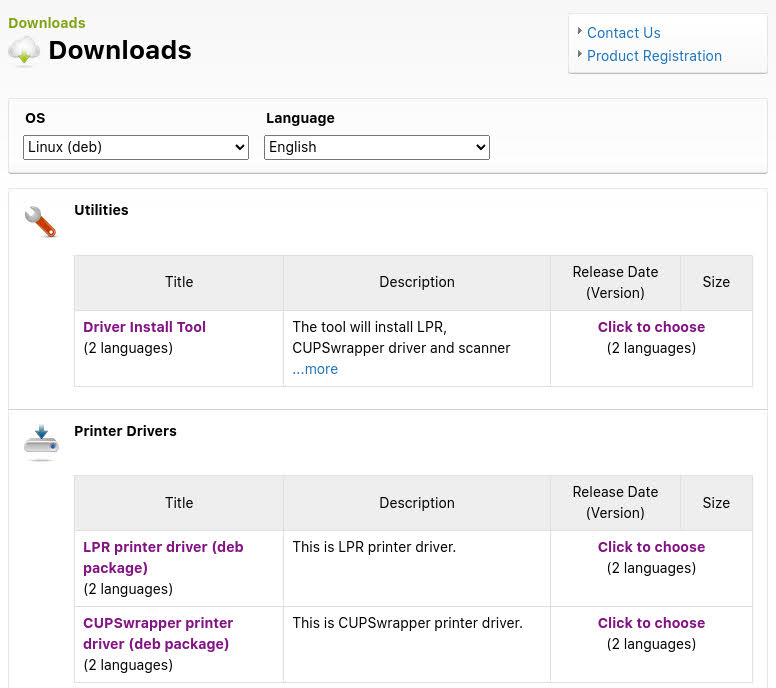Click the Downloads cloud icon
The image size is (776, 688).
coord(24,51)
